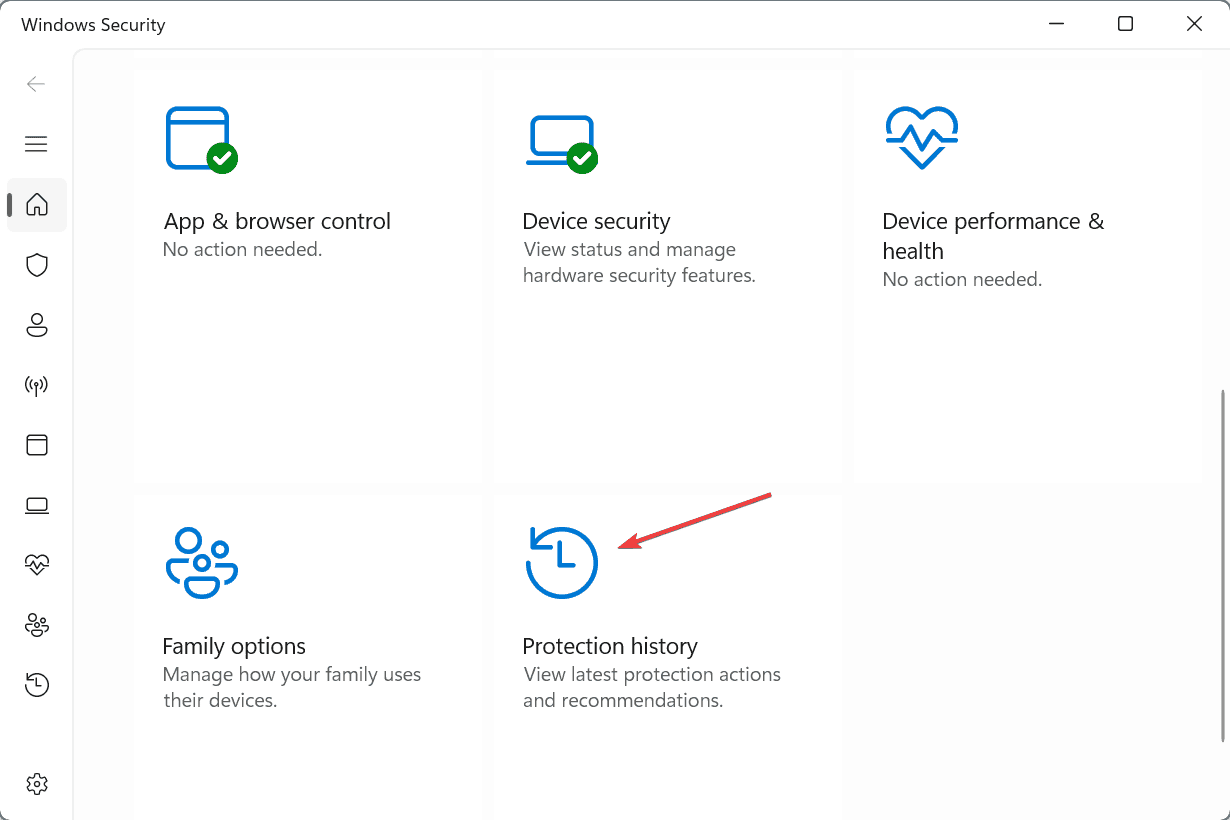This screenshot has width=1230, height=820.
Task: Open the hamburger navigation menu
Action: (36, 144)
